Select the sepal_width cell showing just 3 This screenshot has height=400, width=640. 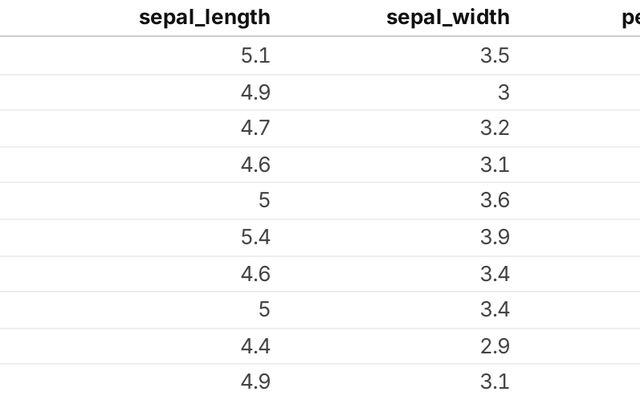(503, 92)
